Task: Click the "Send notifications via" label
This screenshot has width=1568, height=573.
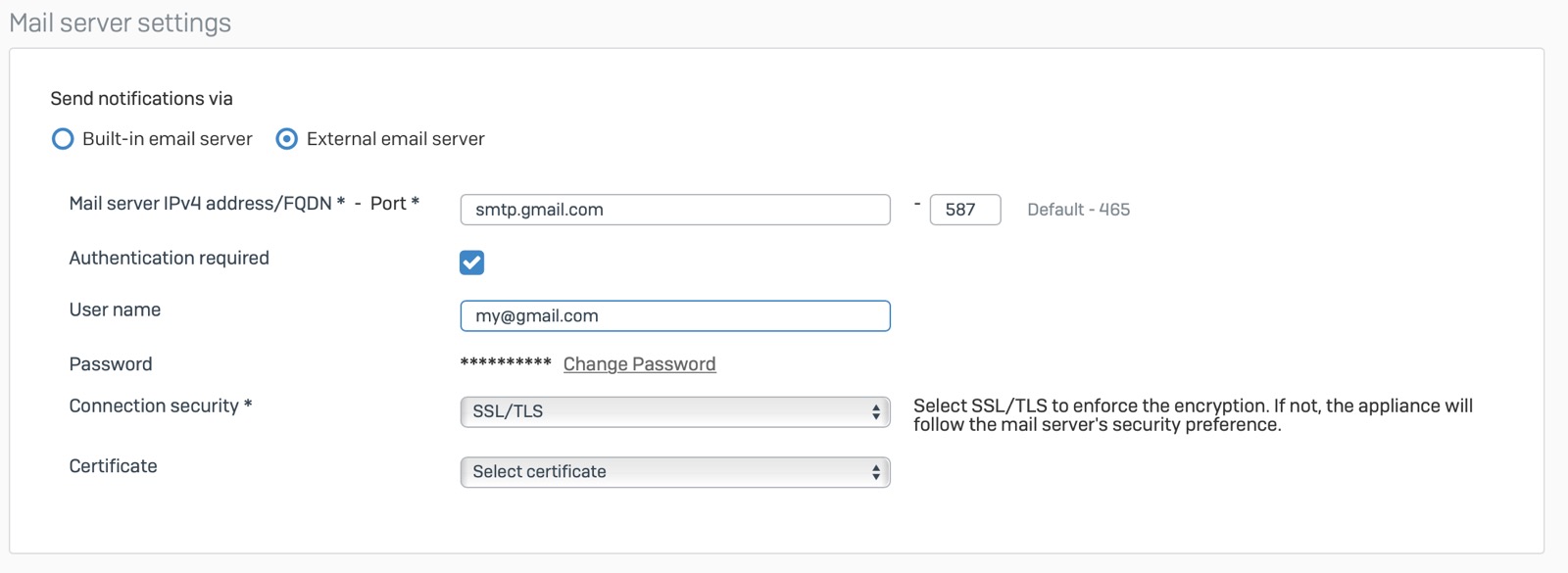Action: point(142,99)
